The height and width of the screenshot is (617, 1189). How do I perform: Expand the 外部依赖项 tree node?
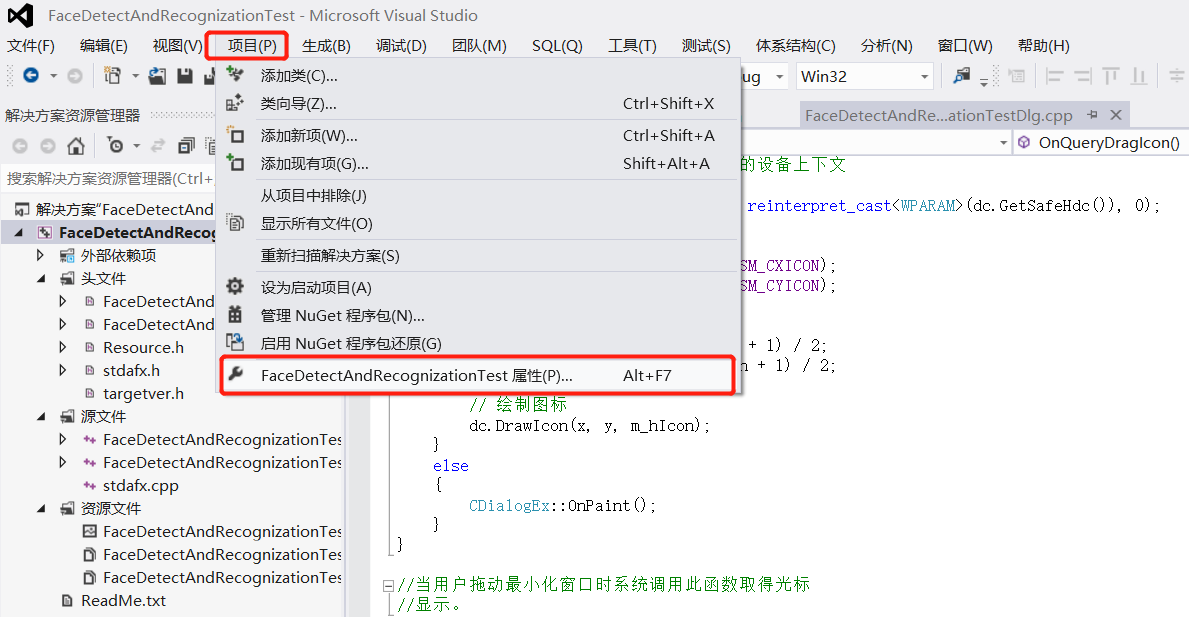40,255
